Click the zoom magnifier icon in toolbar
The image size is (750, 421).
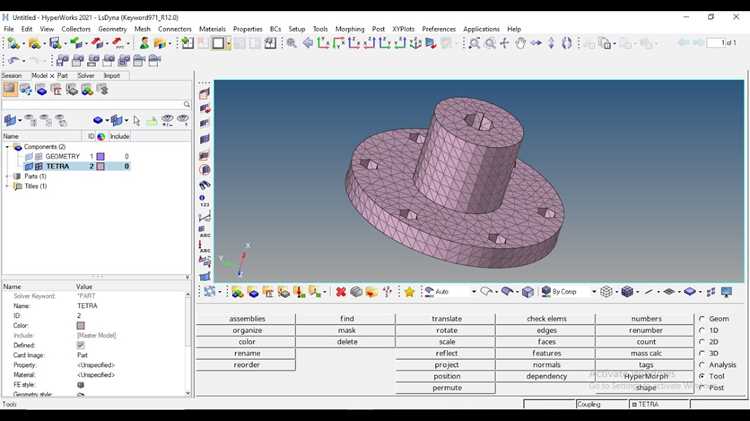291,44
